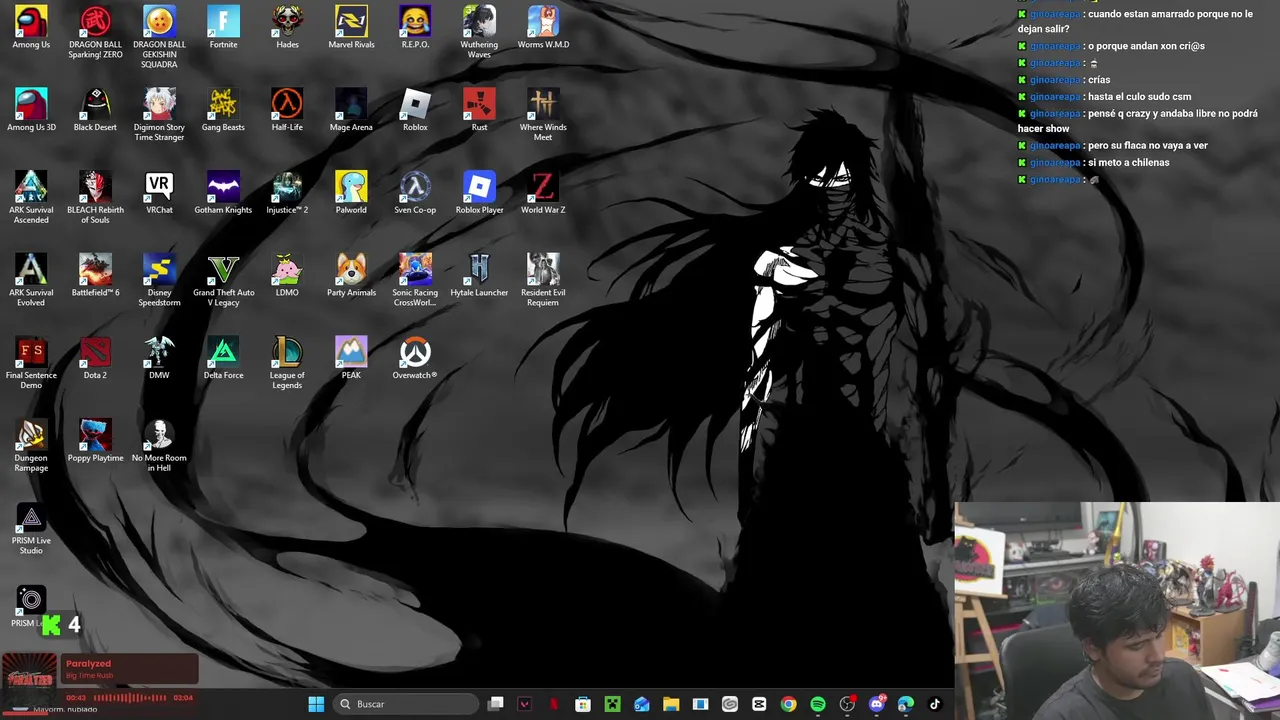Select the Mage Arena icon
Image resolution: width=1280 pixels, height=720 pixels.
351,110
